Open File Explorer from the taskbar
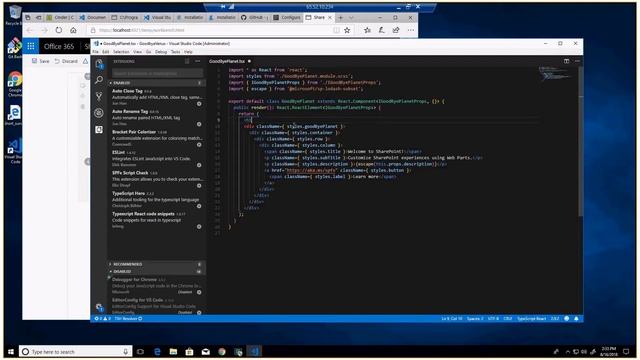The width and height of the screenshot is (640, 360). click(x=173, y=351)
